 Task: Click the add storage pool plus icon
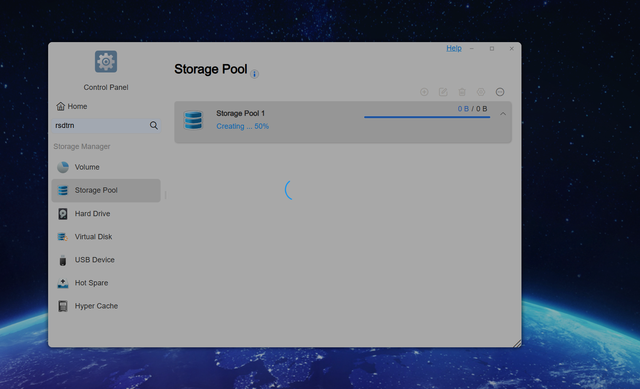(424, 92)
